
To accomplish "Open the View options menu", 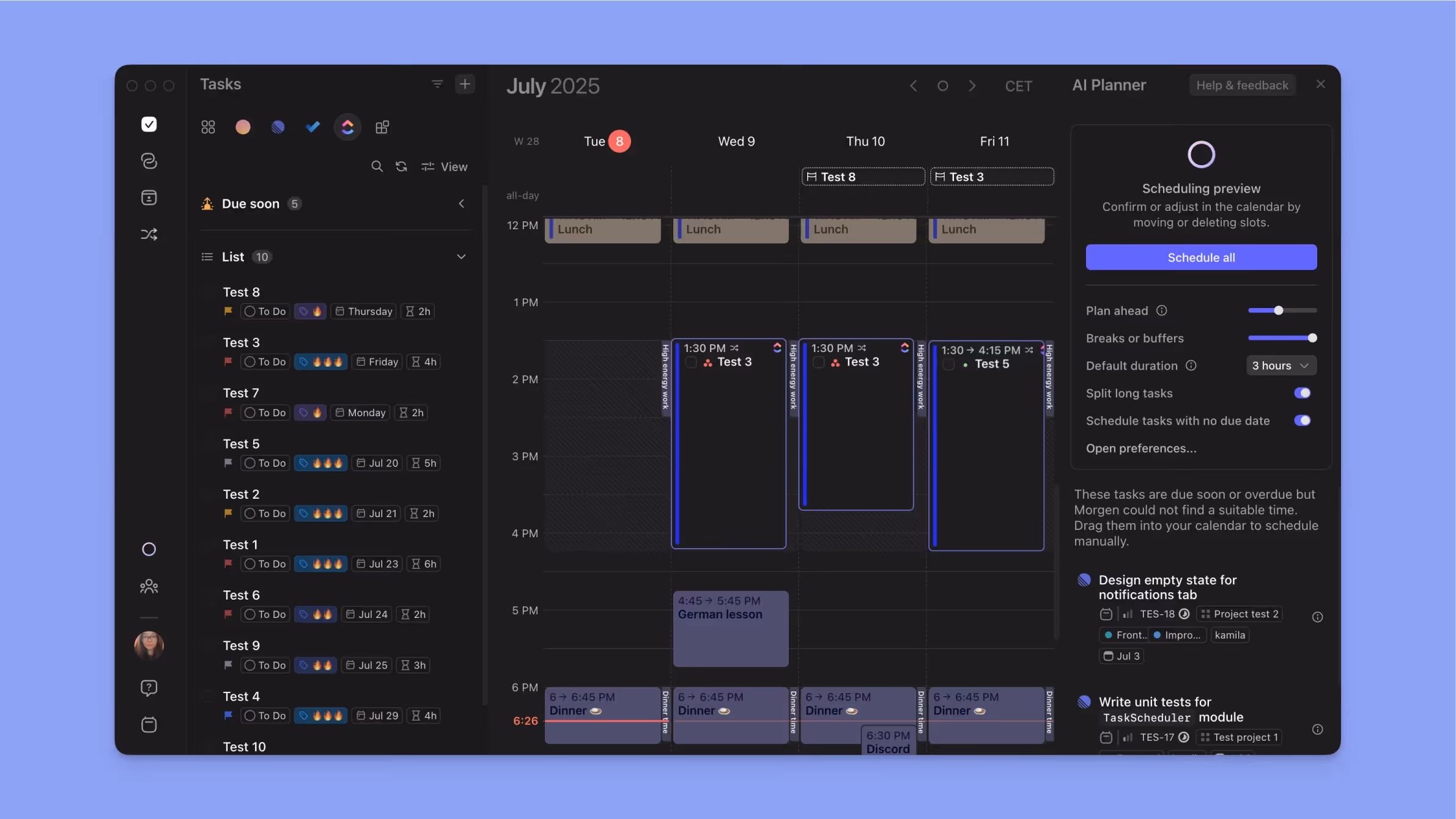I will (445, 166).
